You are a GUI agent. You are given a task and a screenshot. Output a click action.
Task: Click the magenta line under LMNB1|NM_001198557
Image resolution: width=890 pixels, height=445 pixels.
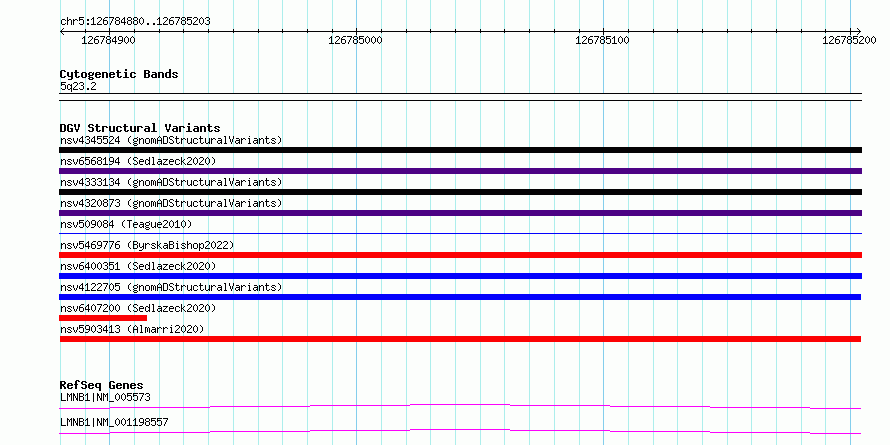click(x=460, y=431)
